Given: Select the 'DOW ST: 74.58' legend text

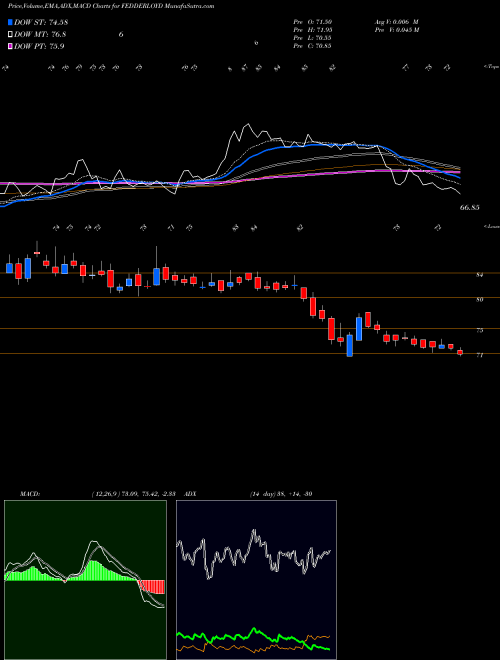Looking at the screenshot, I should pyautogui.click(x=41, y=22).
